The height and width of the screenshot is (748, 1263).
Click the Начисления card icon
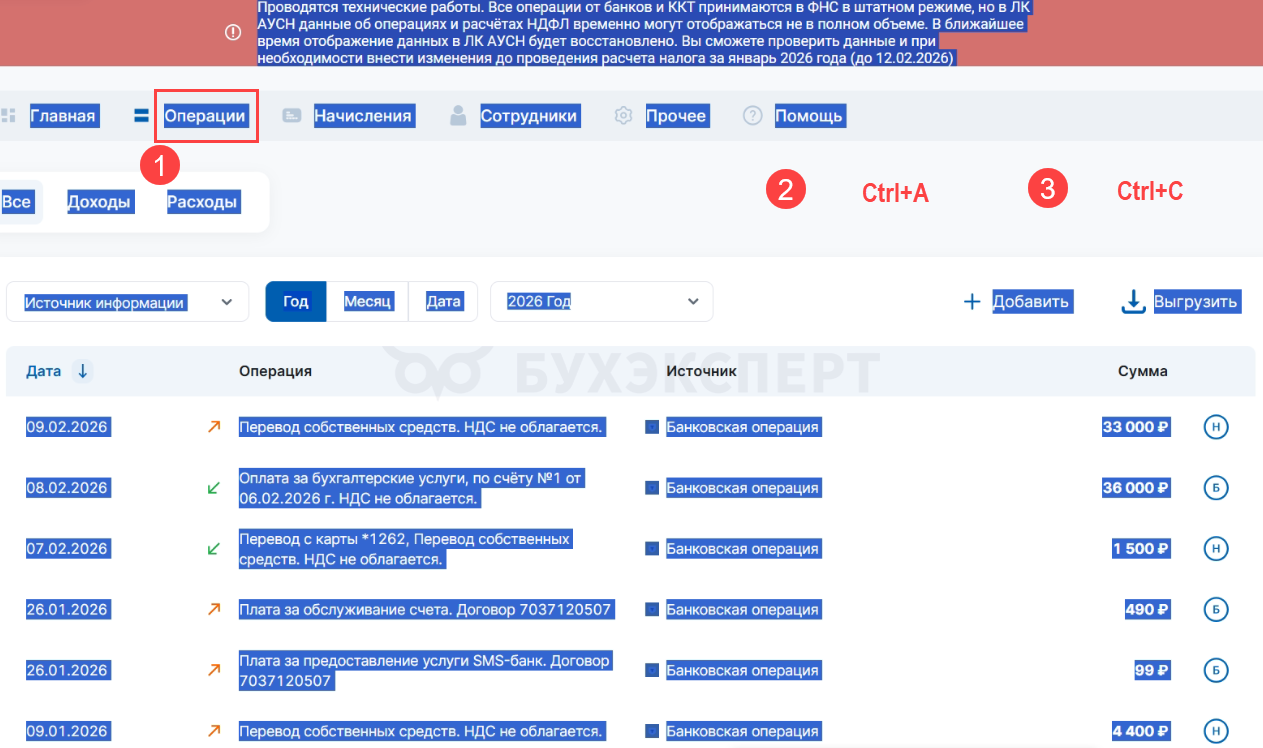coord(291,116)
